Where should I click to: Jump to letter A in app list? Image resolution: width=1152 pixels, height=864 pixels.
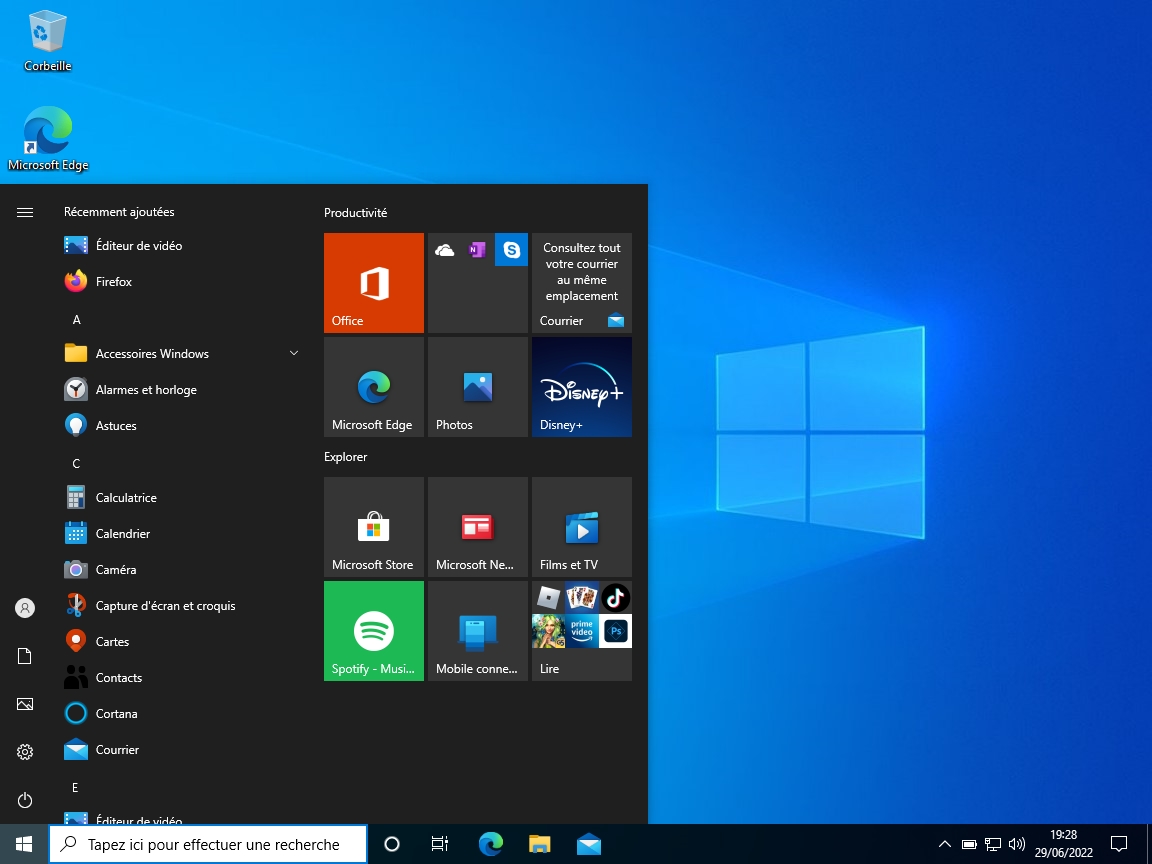click(x=76, y=320)
